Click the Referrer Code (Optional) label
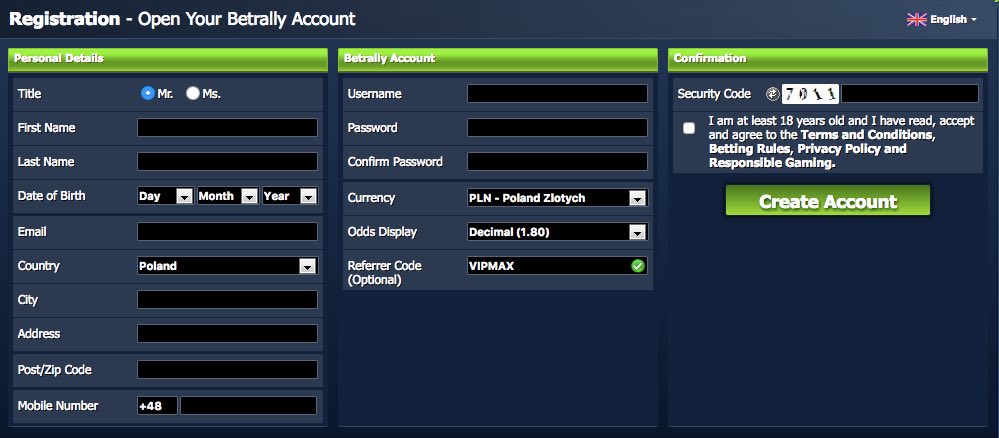The width and height of the screenshot is (999, 438). pos(385,272)
